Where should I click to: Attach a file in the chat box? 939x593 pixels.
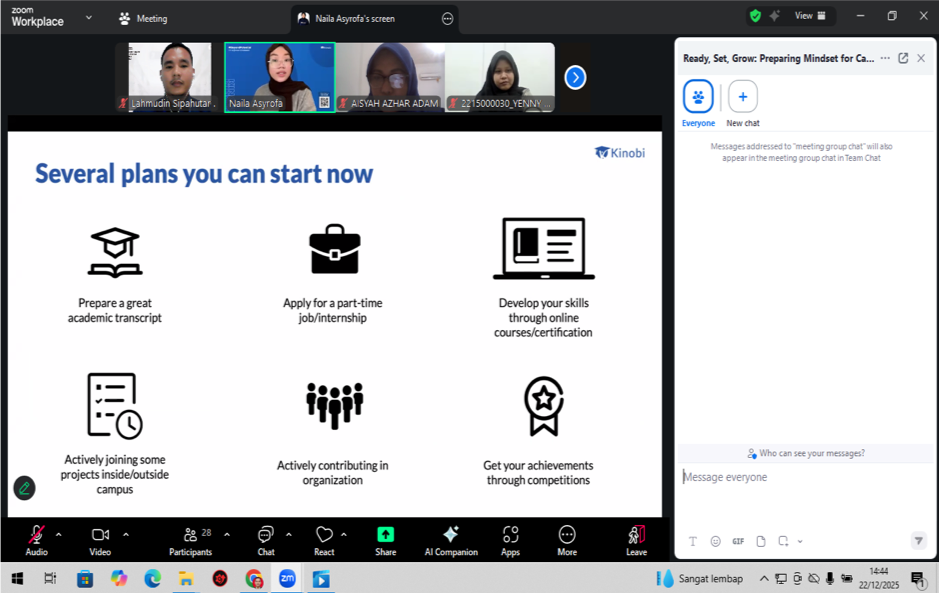coord(761,541)
